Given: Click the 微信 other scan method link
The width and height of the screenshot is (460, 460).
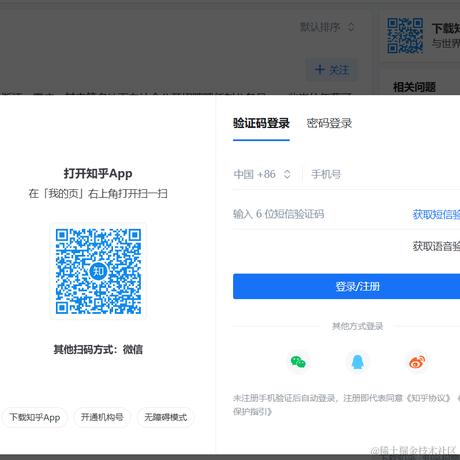Looking at the screenshot, I should click(133, 349).
